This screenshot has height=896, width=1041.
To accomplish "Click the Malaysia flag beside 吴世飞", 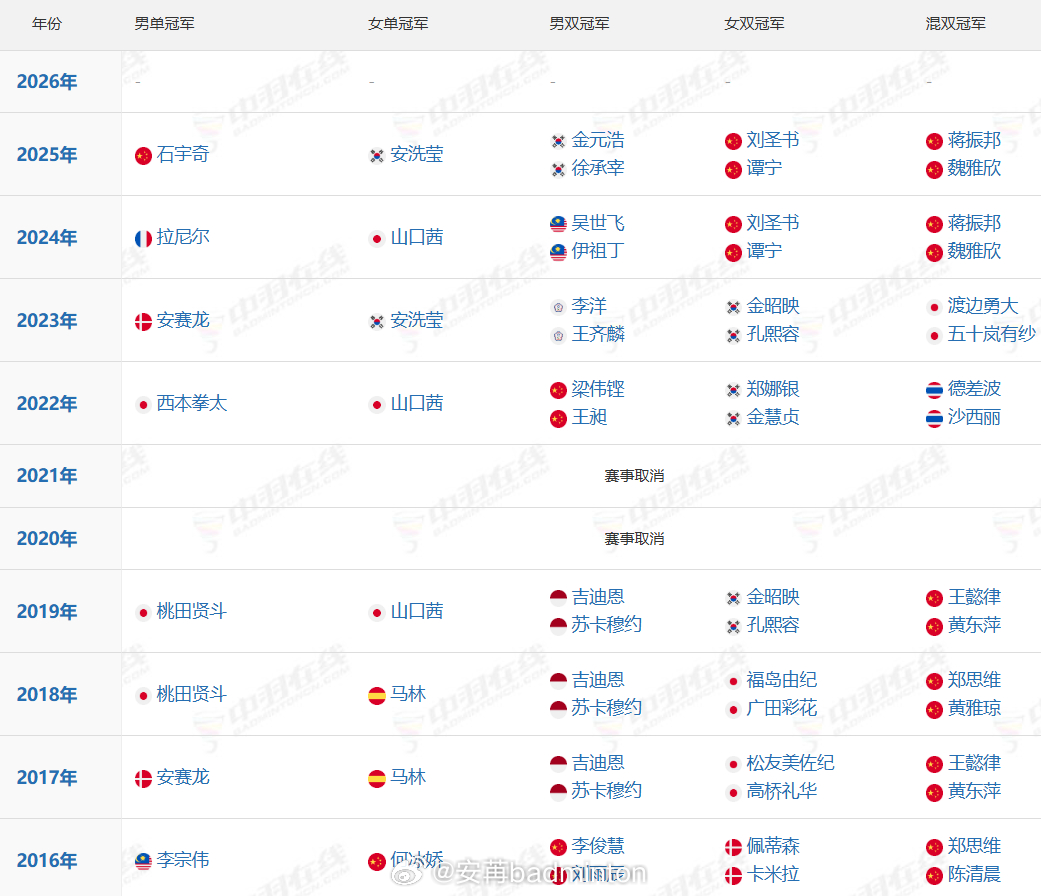I will 558,224.
